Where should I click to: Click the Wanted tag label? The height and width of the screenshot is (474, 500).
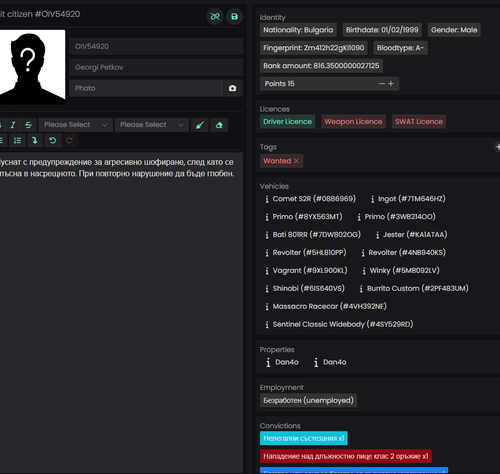point(277,161)
